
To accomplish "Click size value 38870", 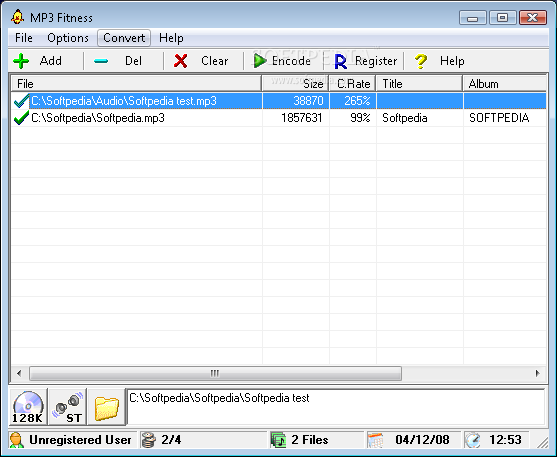I will [x=308, y=101].
